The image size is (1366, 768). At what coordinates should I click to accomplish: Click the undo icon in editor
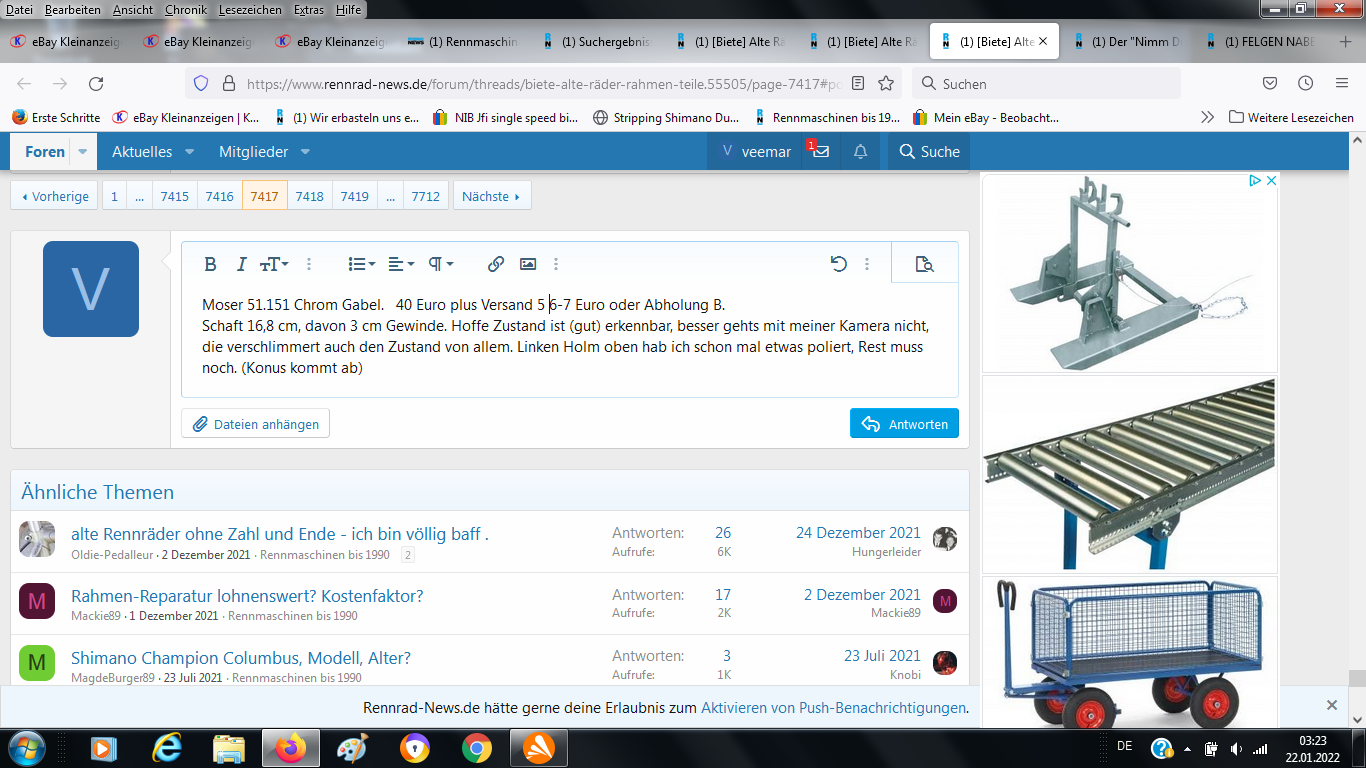click(x=838, y=264)
